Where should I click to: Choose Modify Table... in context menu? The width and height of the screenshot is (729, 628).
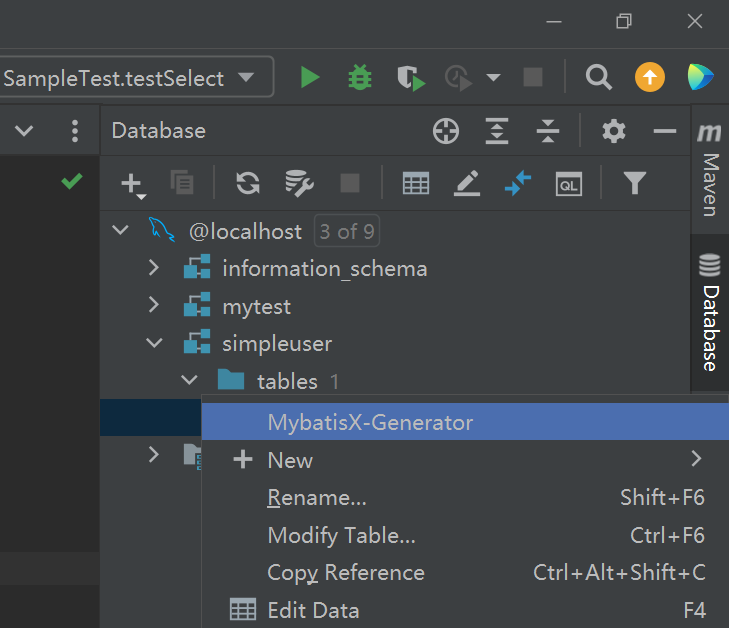click(465, 535)
